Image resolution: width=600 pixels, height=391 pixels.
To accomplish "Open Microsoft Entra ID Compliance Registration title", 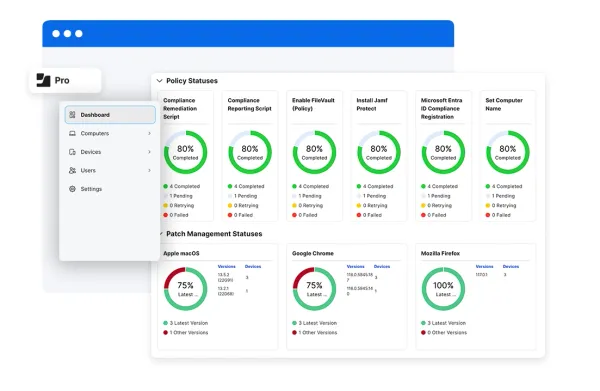I will [x=442, y=108].
